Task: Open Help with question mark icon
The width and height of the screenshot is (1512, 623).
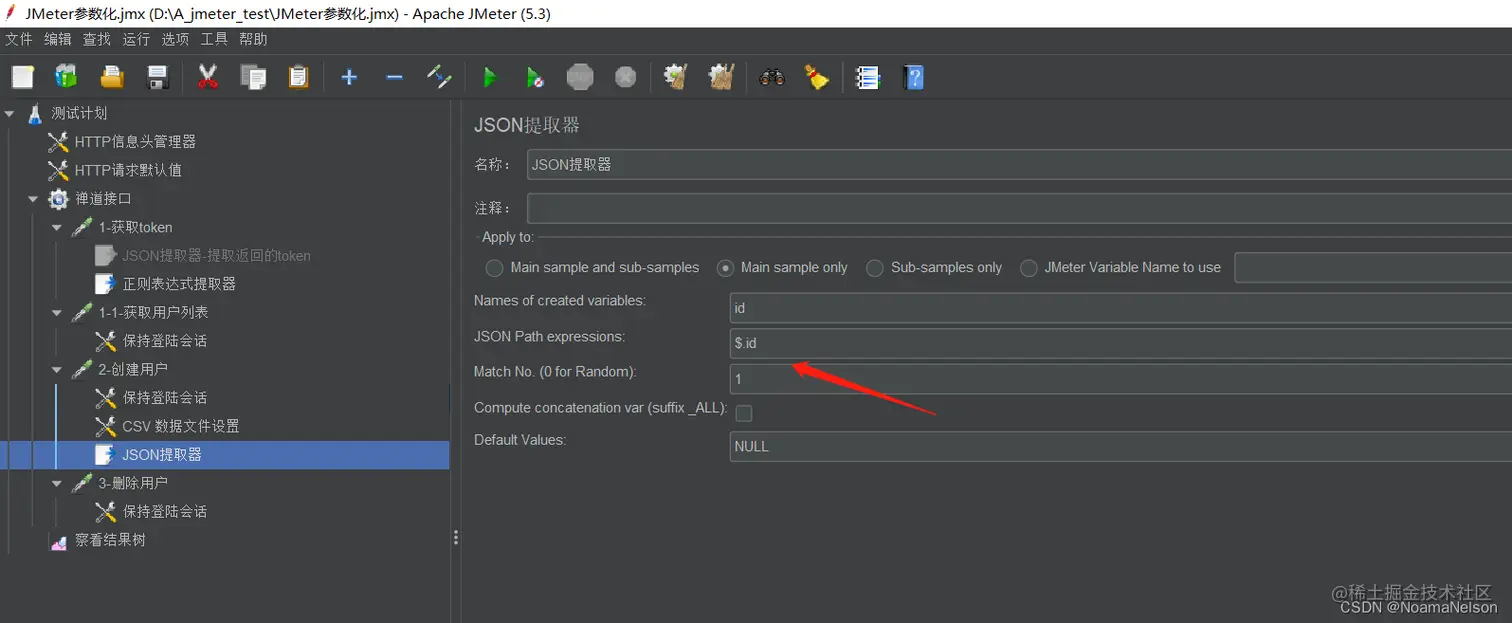Action: point(913,77)
